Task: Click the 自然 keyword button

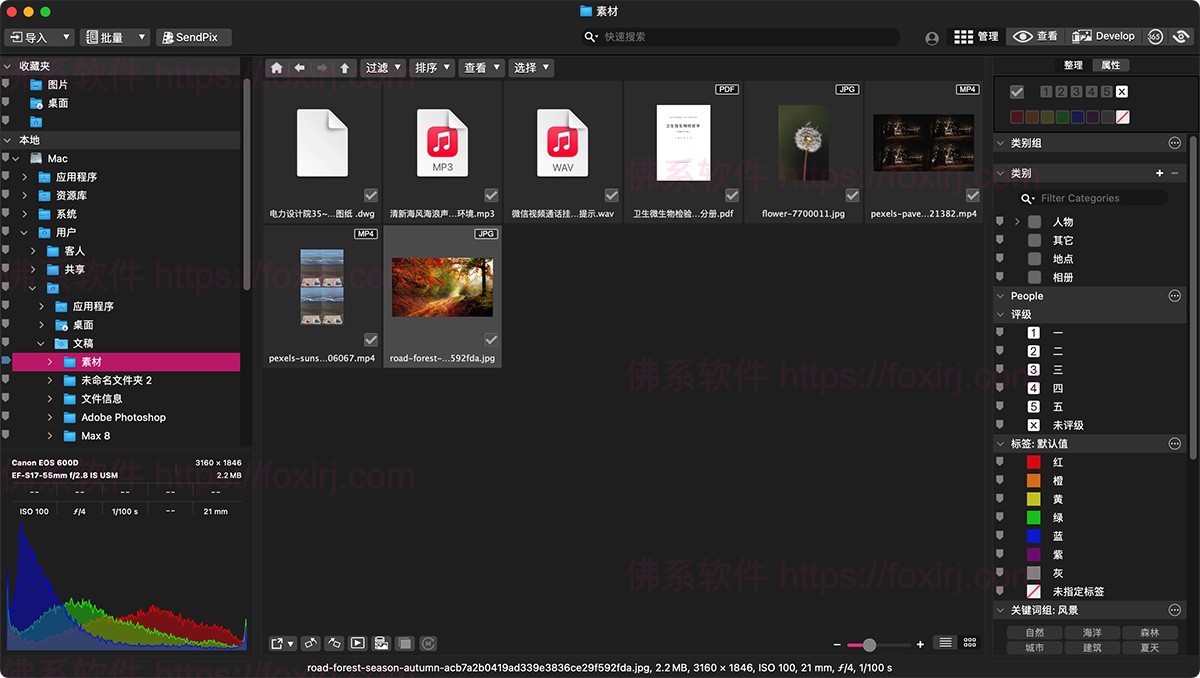Action: [x=1034, y=631]
